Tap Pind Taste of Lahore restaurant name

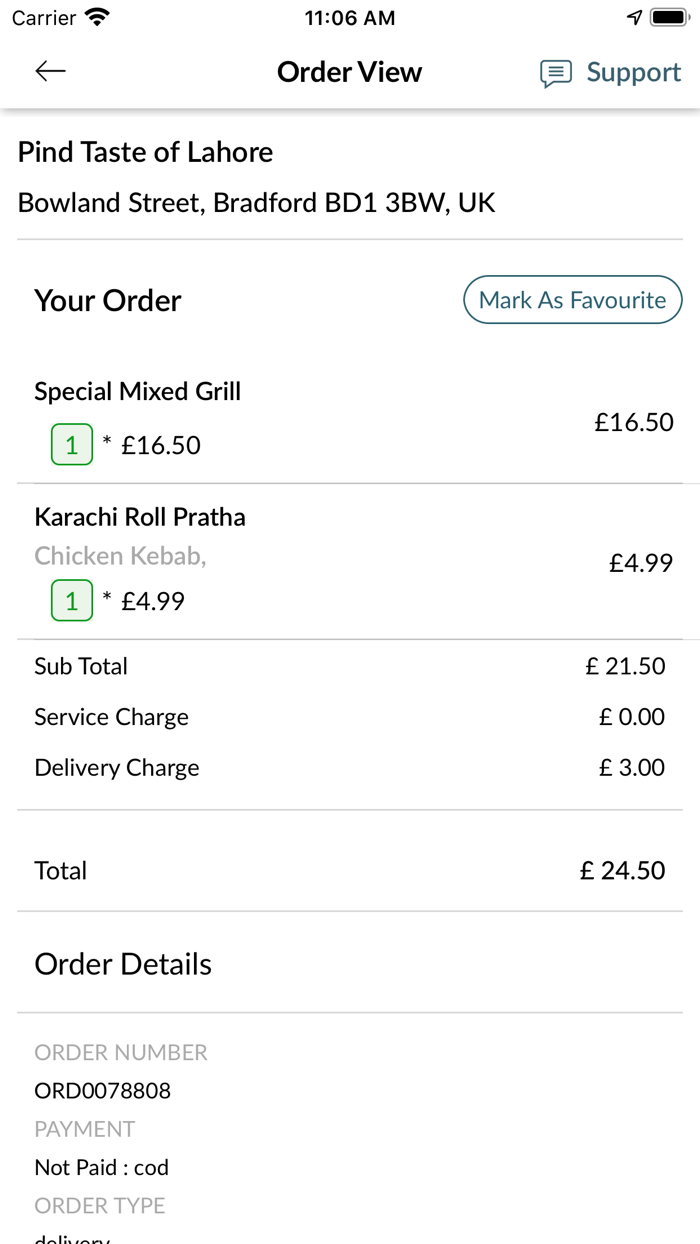(146, 152)
